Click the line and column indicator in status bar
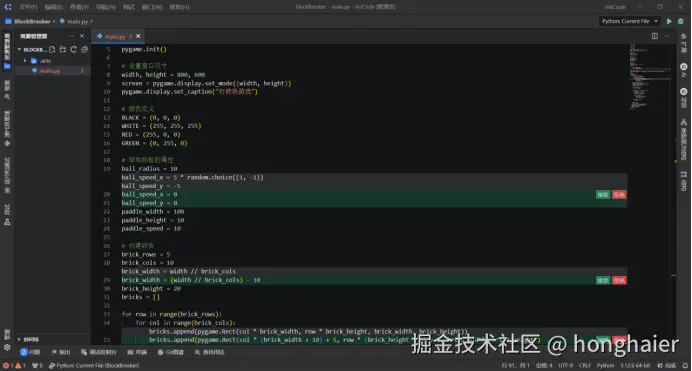Image resolution: width=692 pixels, height=371 pixels. (515, 366)
